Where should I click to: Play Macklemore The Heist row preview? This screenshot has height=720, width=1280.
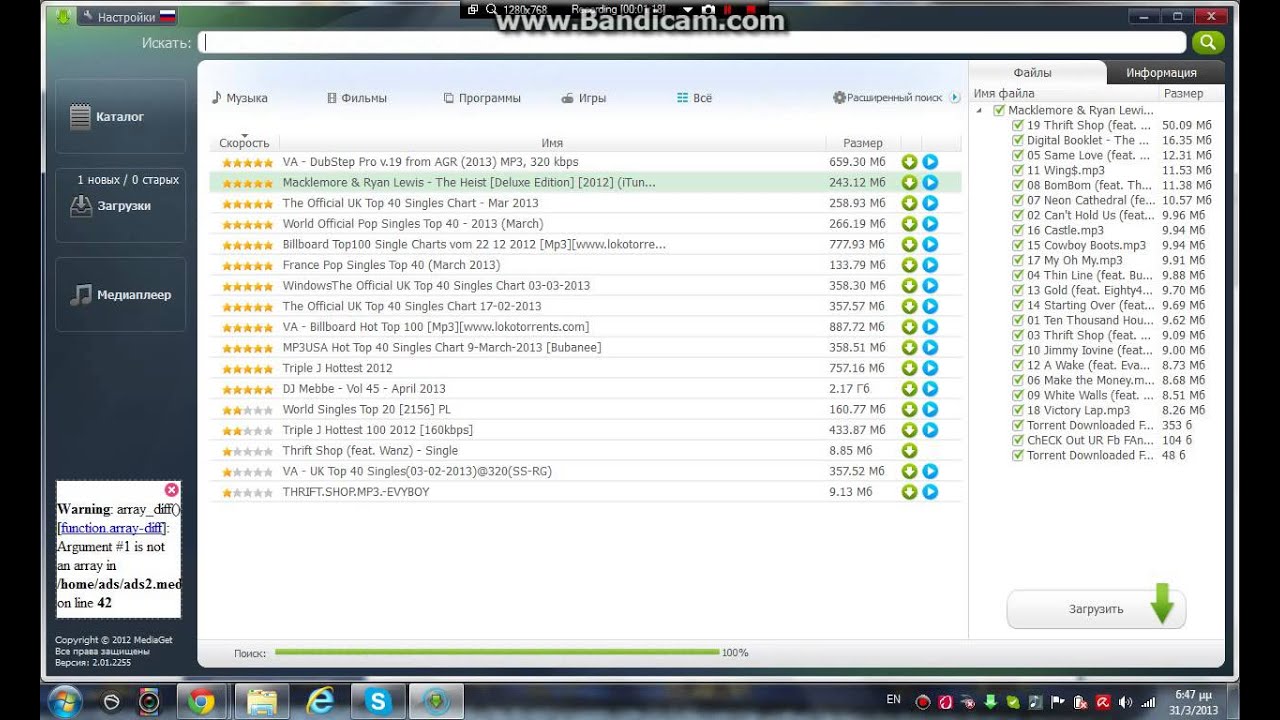click(x=930, y=182)
